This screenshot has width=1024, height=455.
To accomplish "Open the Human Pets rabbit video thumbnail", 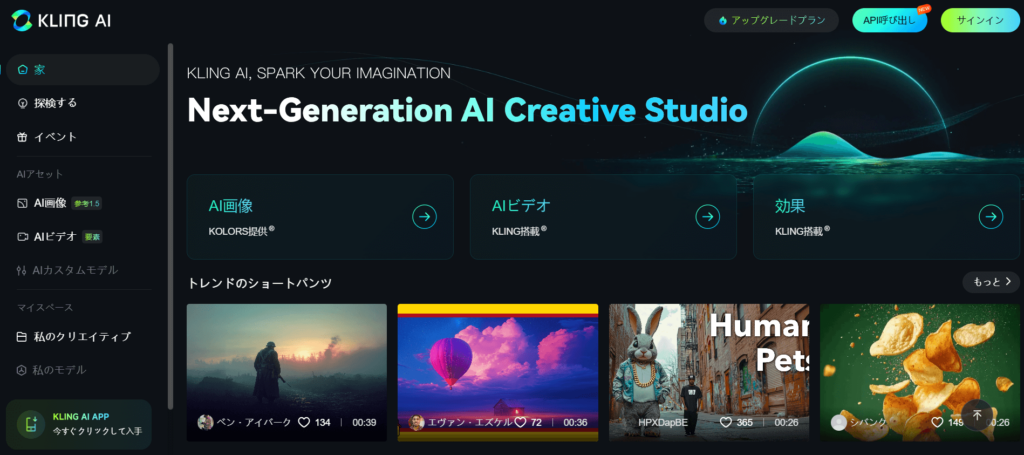I will (x=709, y=372).
